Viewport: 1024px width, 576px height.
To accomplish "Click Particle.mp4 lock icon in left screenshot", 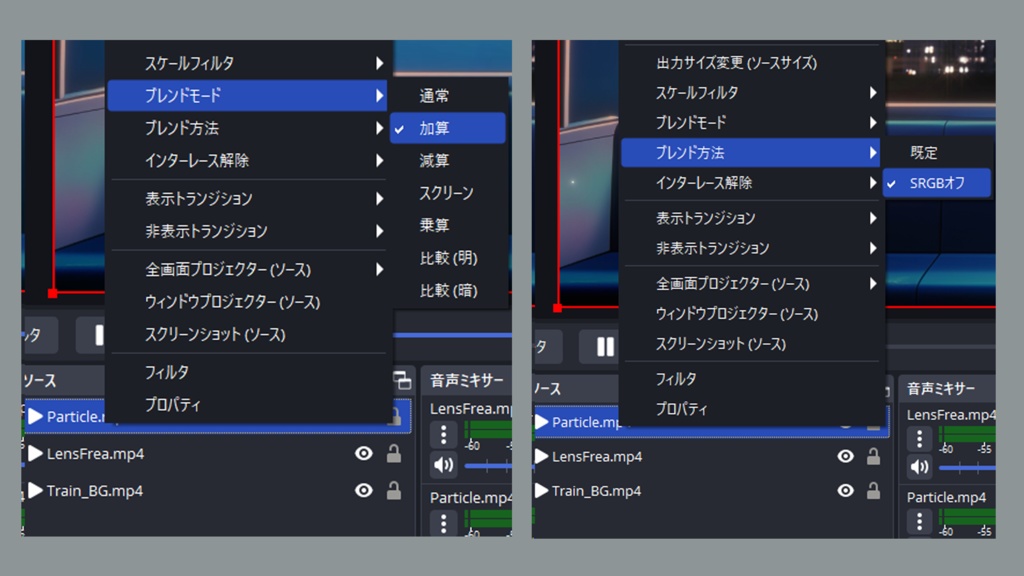I will tap(394, 416).
